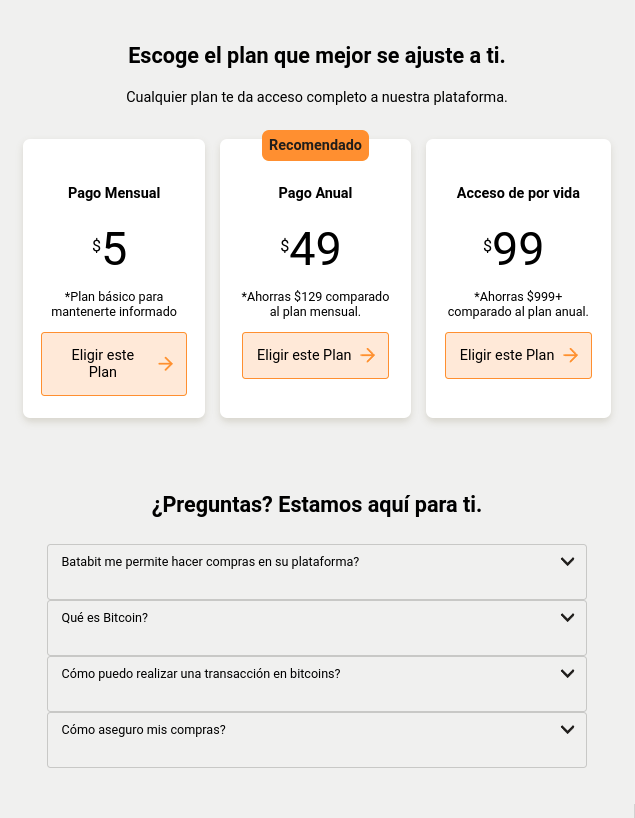Choose the Pago Anual plan button
Image resolution: width=635 pixels, height=818 pixels.
315,355
